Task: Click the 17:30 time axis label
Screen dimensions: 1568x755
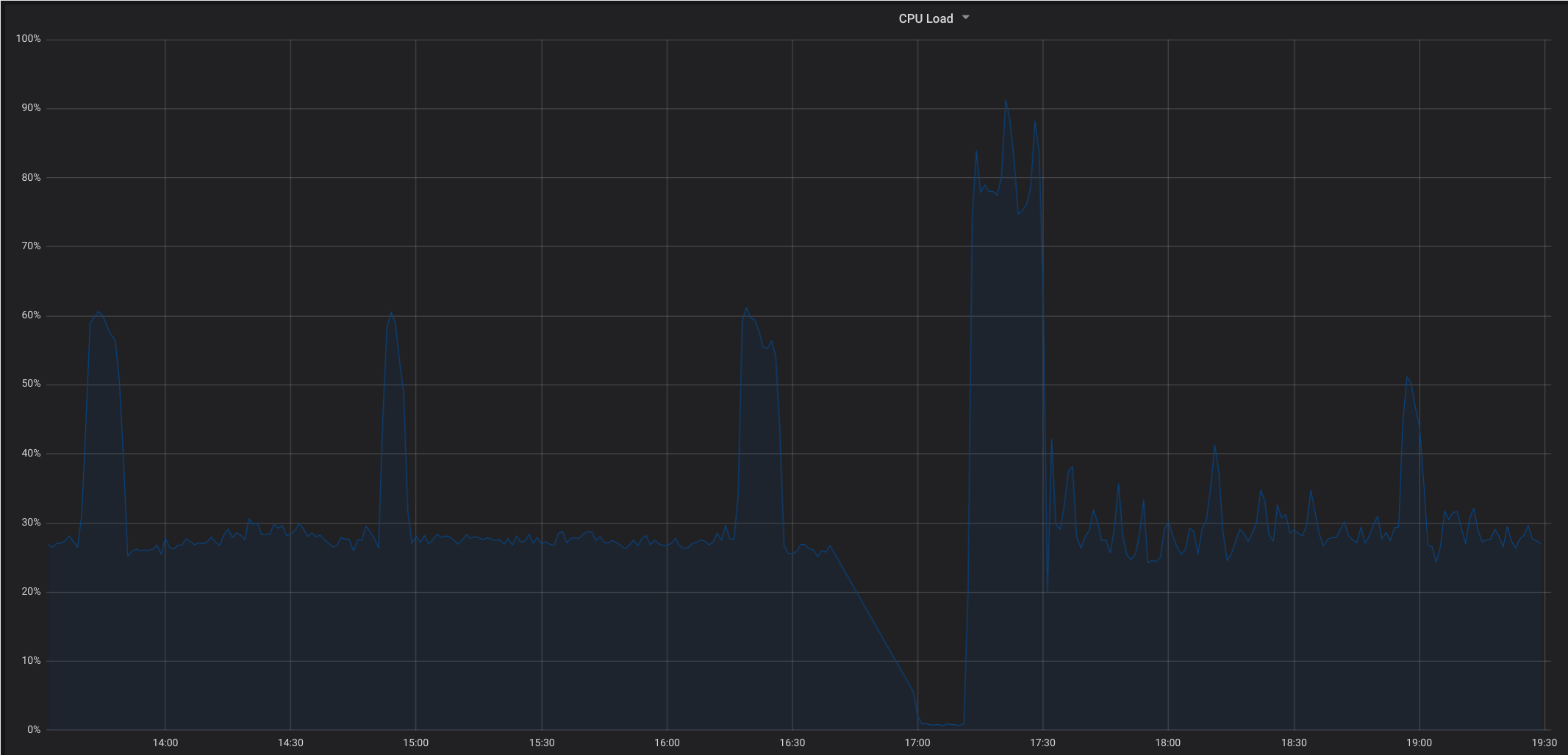Action: [1043, 743]
